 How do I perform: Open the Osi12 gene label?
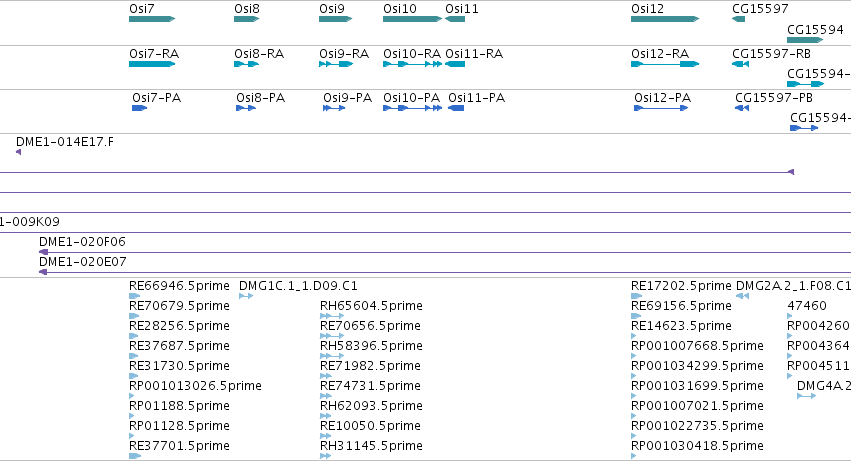click(x=647, y=9)
